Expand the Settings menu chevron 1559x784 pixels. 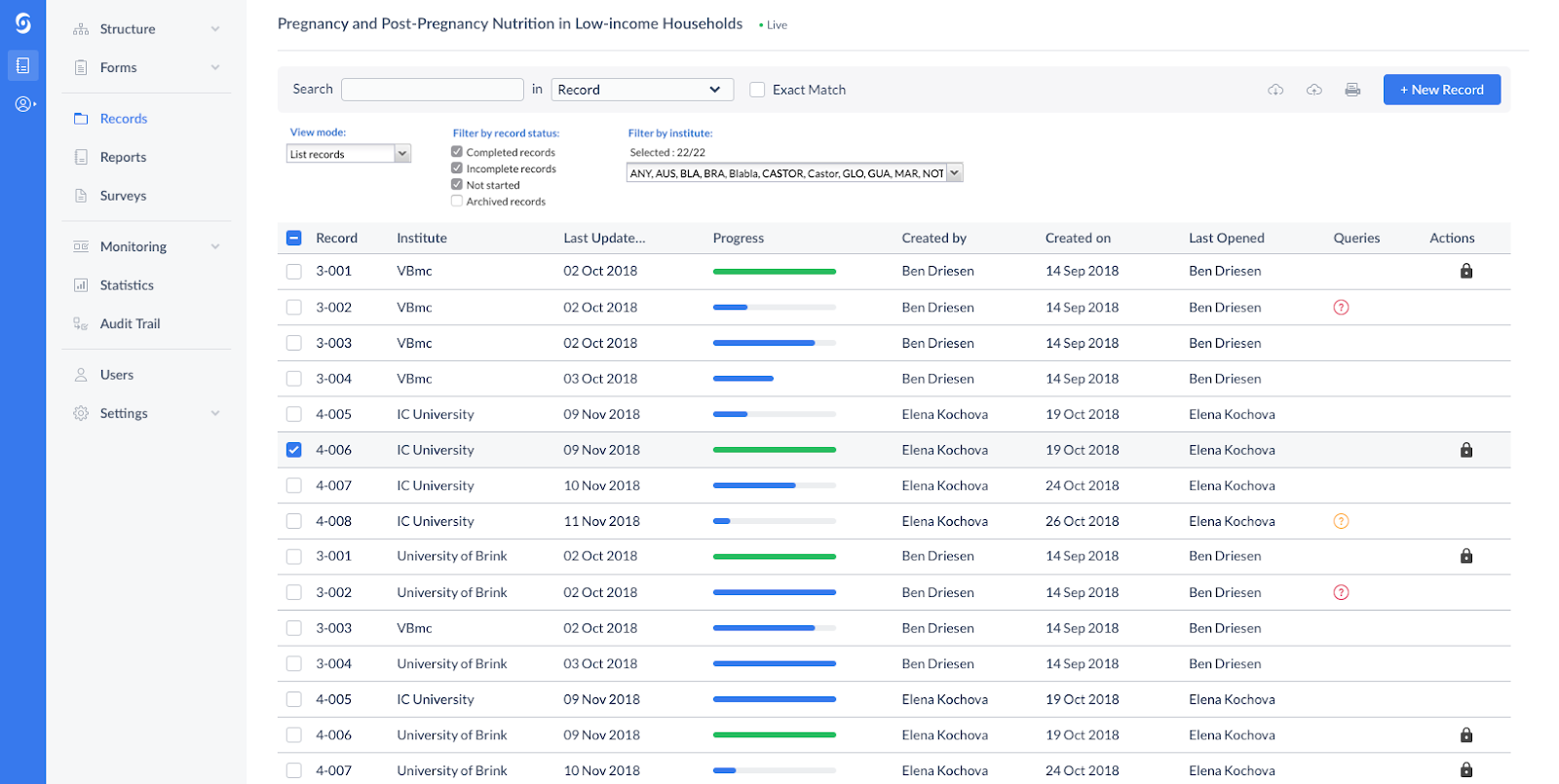tap(215, 413)
